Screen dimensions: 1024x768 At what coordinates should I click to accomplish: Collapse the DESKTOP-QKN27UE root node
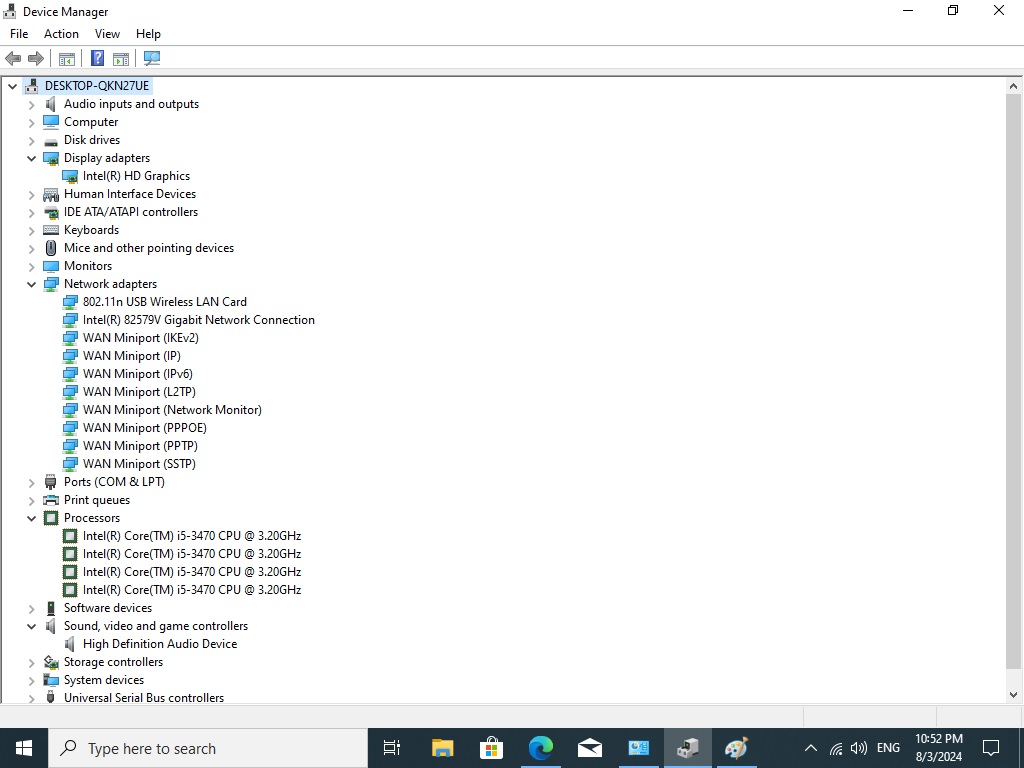tap(12, 86)
